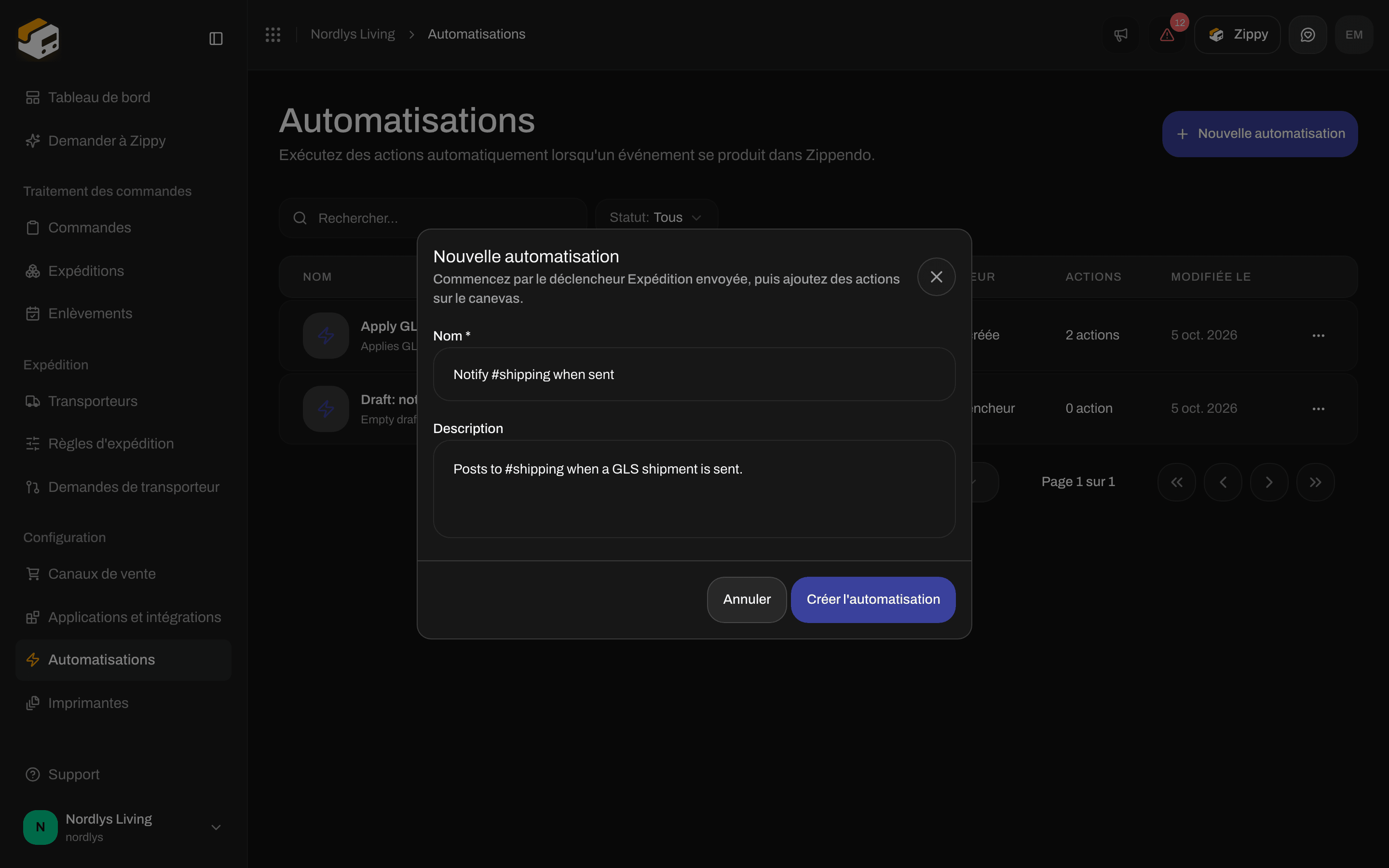Click the Nom input field

(694, 374)
